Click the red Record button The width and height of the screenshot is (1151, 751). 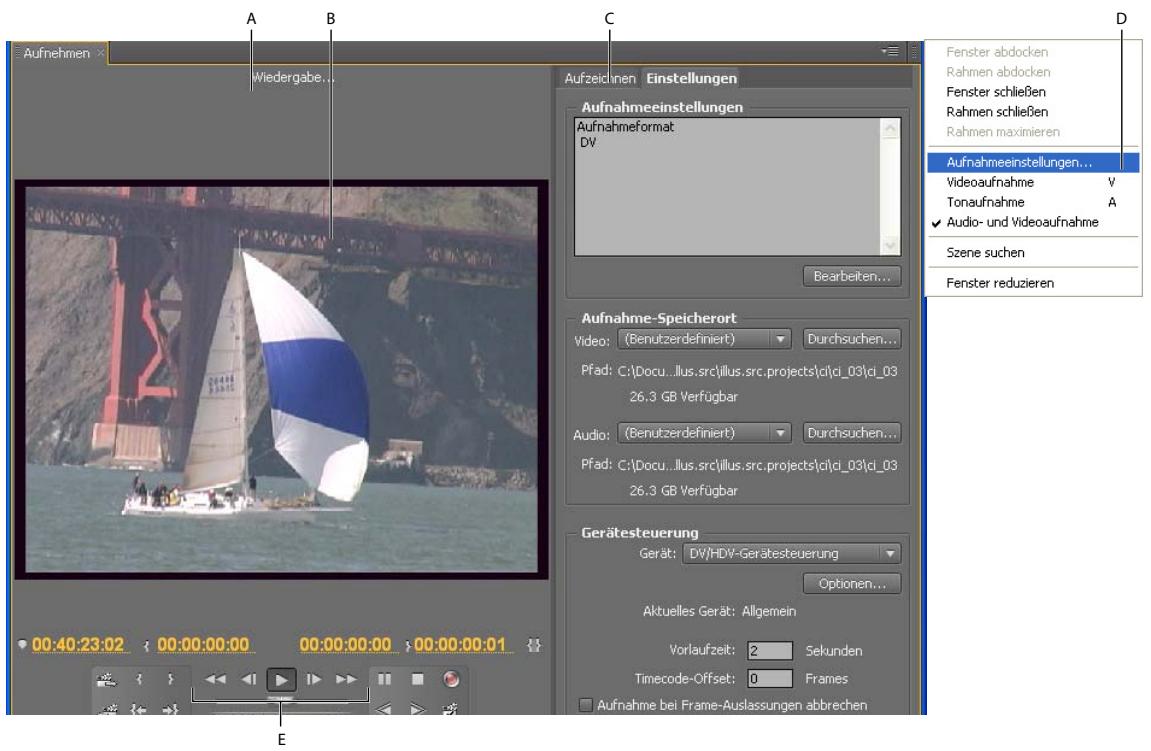pyautogui.click(x=452, y=679)
